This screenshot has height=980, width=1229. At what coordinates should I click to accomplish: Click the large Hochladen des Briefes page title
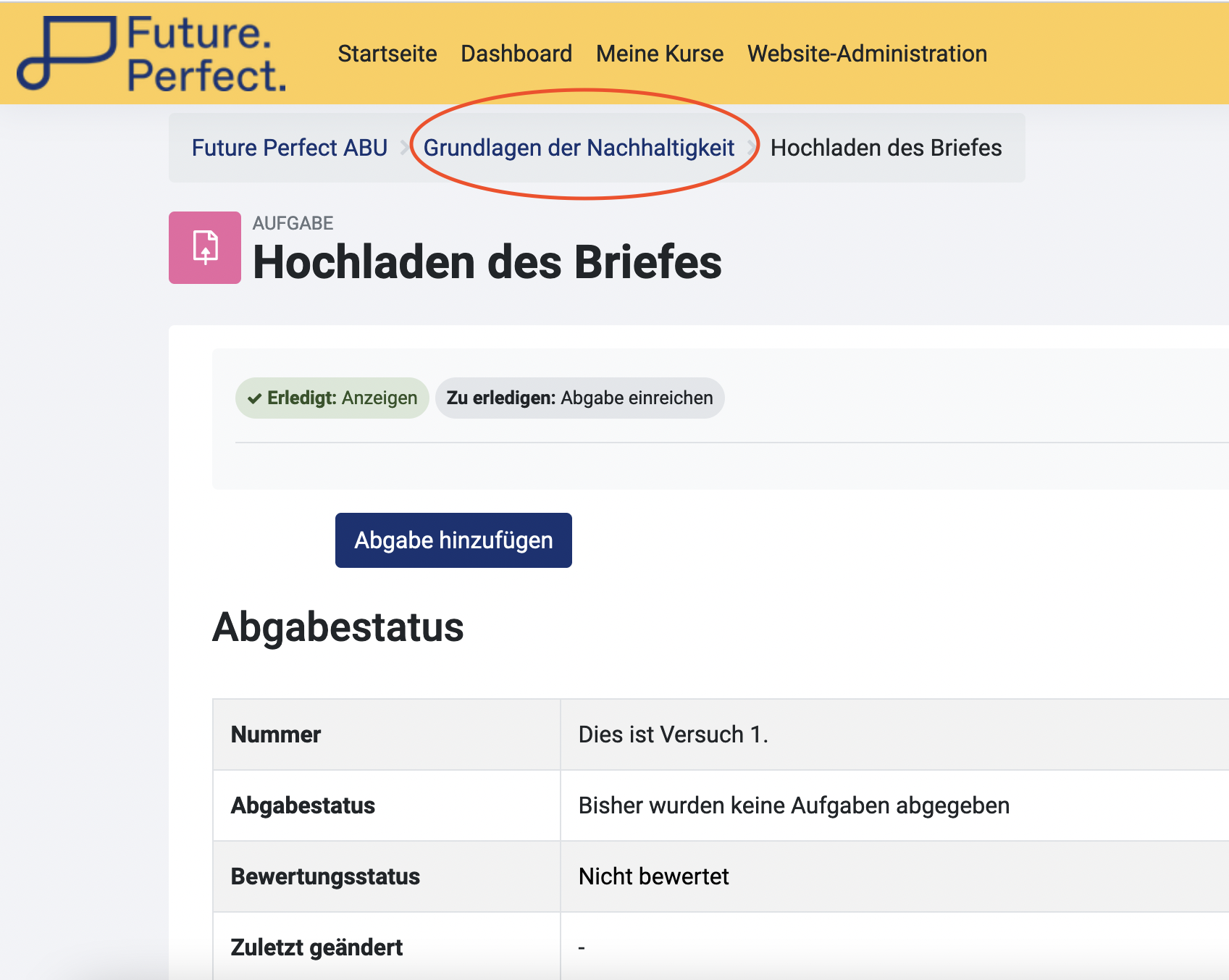click(x=487, y=262)
